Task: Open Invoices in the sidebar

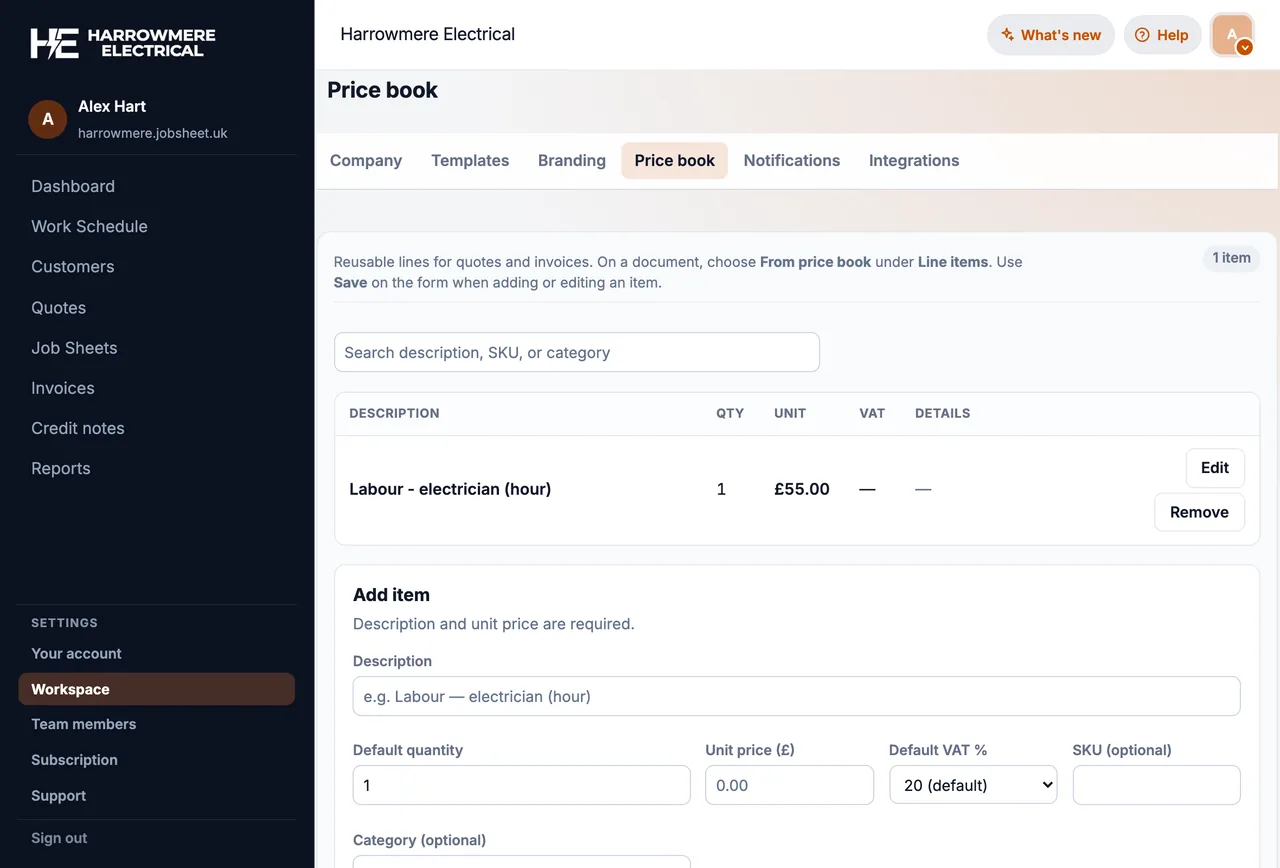Action: click(63, 388)
